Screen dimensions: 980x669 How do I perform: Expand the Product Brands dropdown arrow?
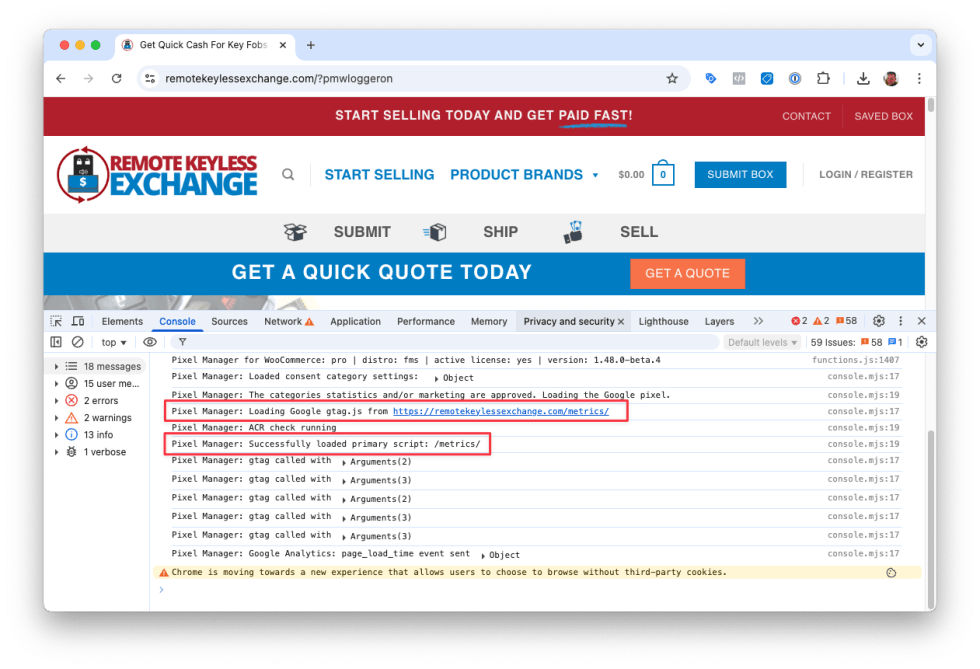pyautogui.click(x=595, y=175)
